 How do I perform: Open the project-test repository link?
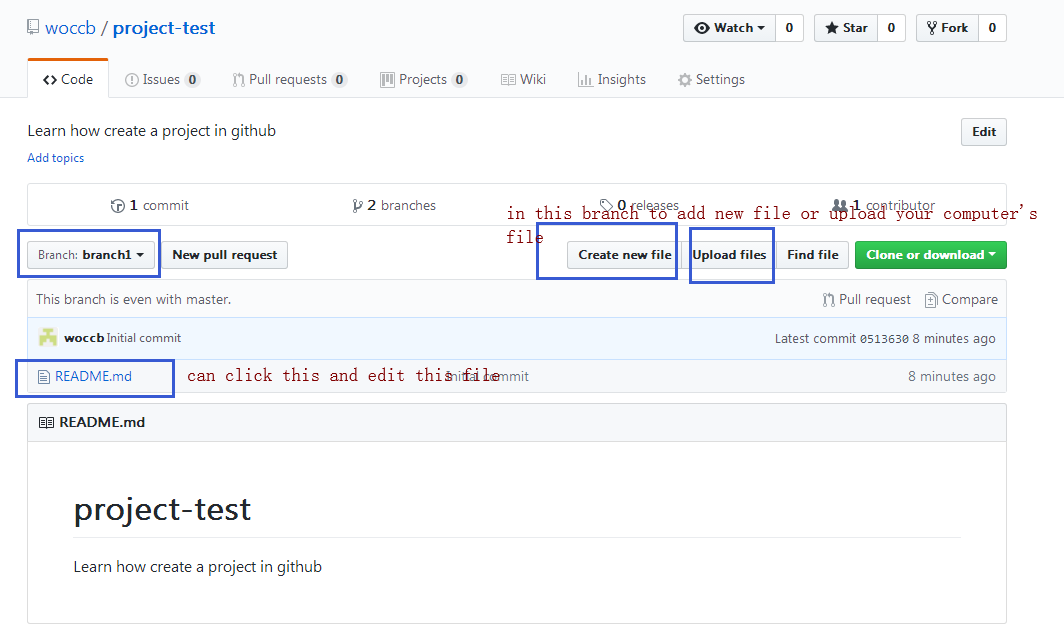tap(164, 28)
